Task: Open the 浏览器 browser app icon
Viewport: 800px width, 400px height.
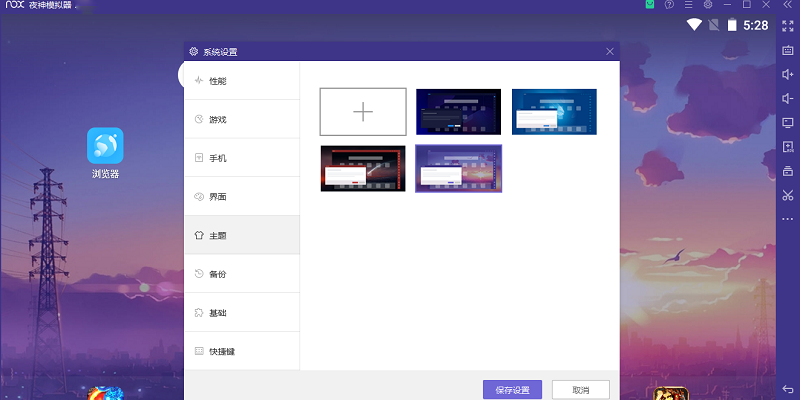Action: [105, 146]
